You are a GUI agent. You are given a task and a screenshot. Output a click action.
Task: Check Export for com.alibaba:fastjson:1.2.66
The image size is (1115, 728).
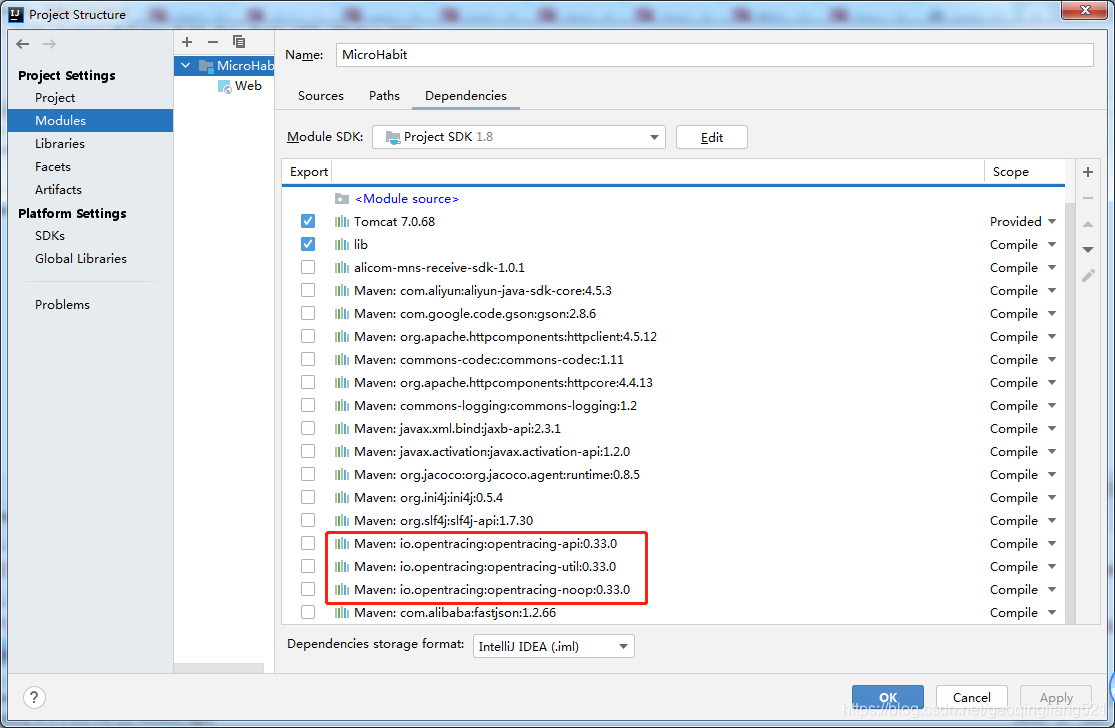point(307,612)
